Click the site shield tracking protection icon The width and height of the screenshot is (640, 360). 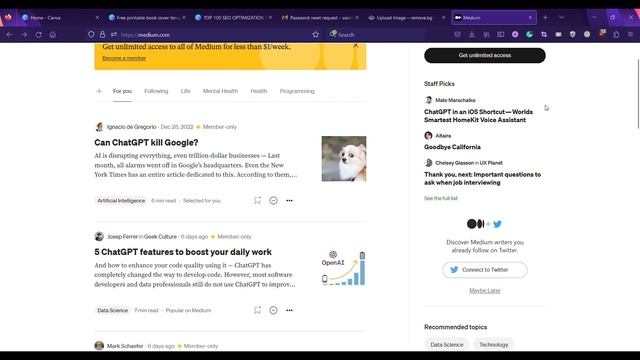(x=91, y=35)
